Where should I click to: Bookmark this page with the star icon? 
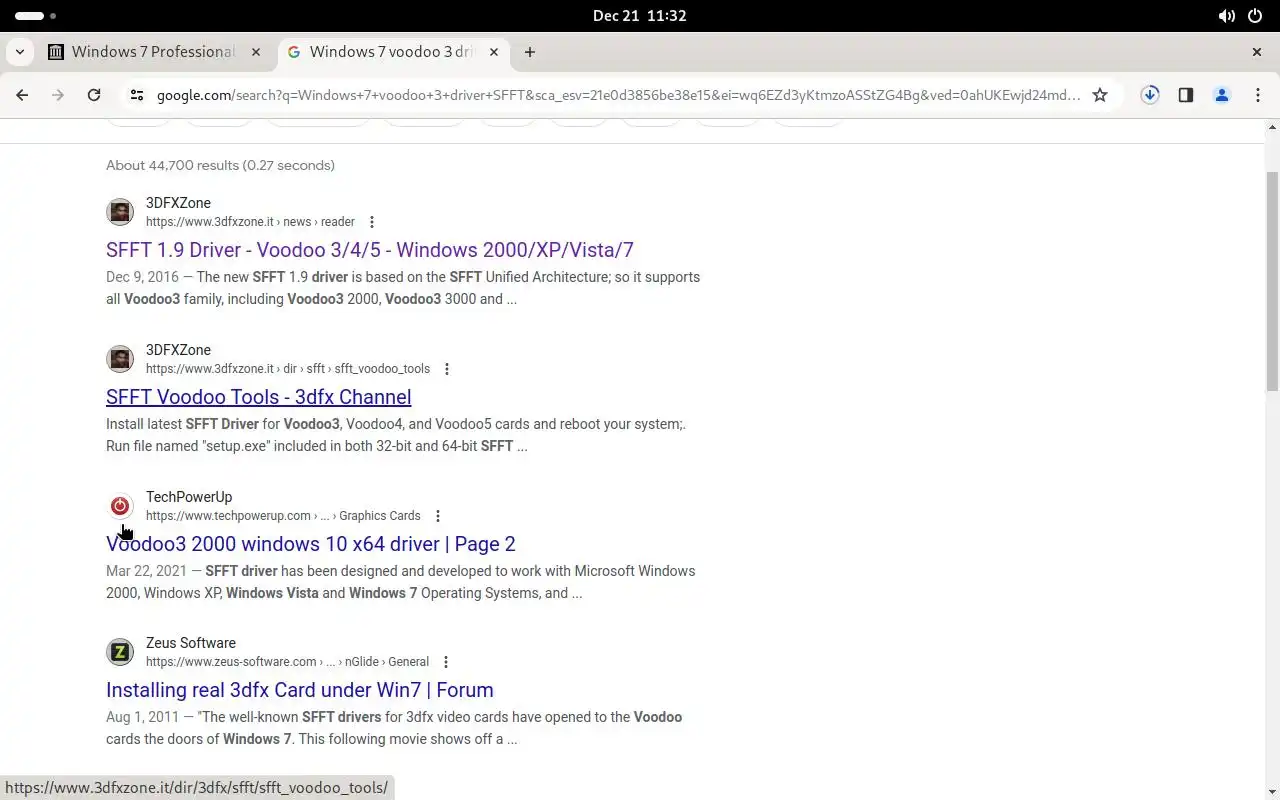1100,95
